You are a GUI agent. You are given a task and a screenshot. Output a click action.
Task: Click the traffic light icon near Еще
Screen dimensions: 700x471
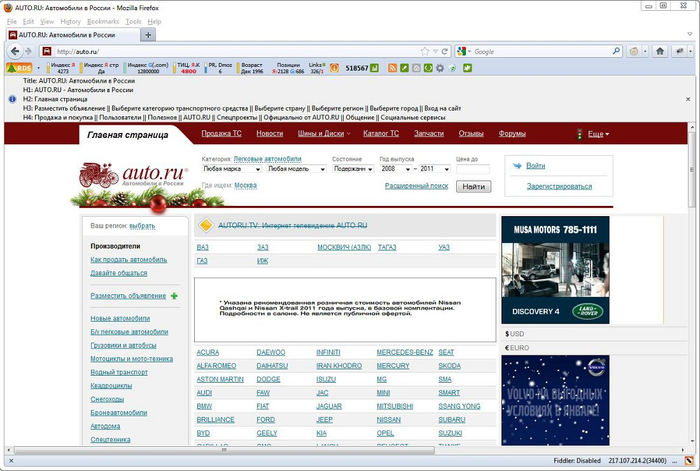(x=579, y=134)
